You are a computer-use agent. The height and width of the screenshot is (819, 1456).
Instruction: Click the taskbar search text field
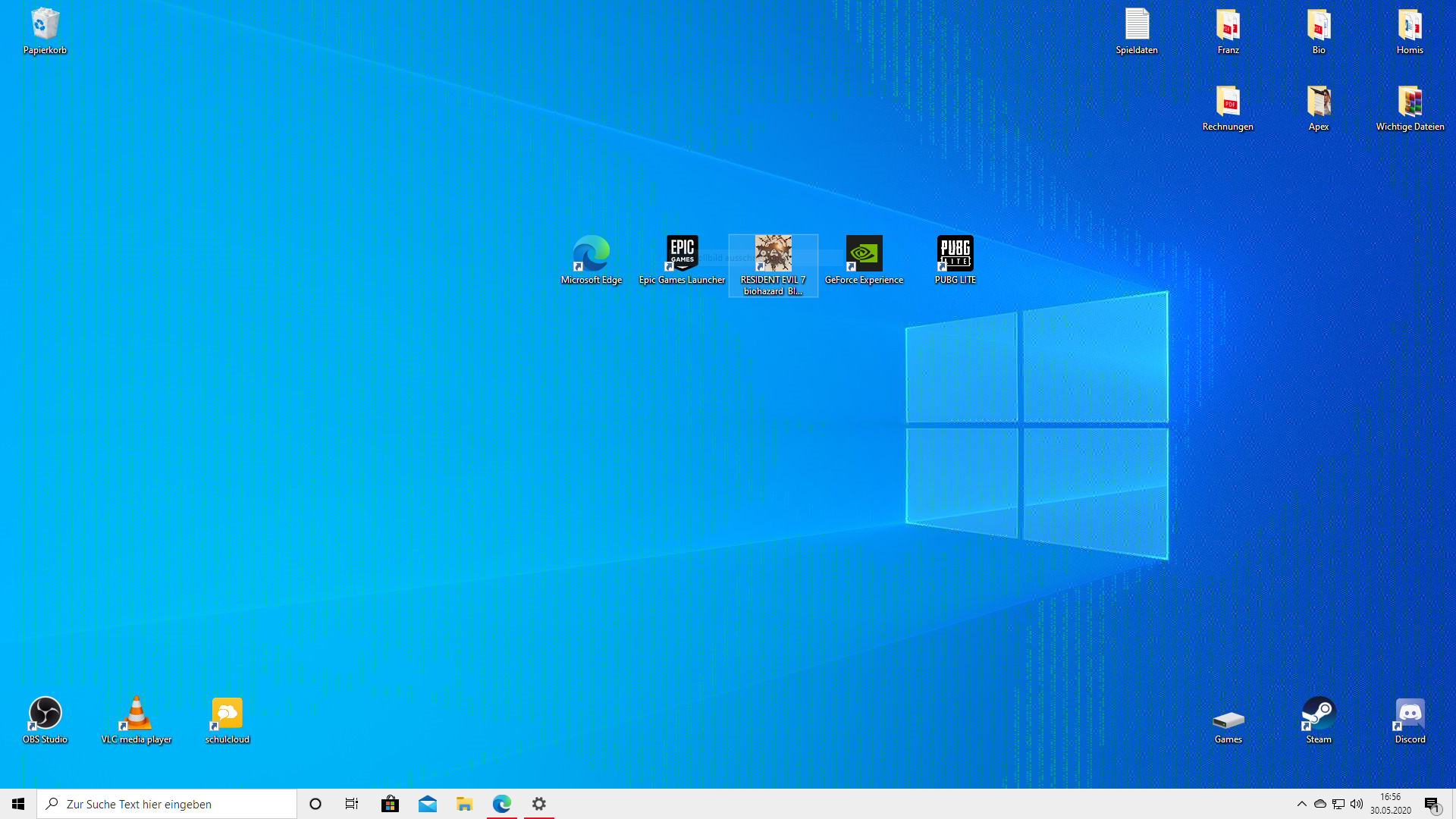click(x=167, y=804)
